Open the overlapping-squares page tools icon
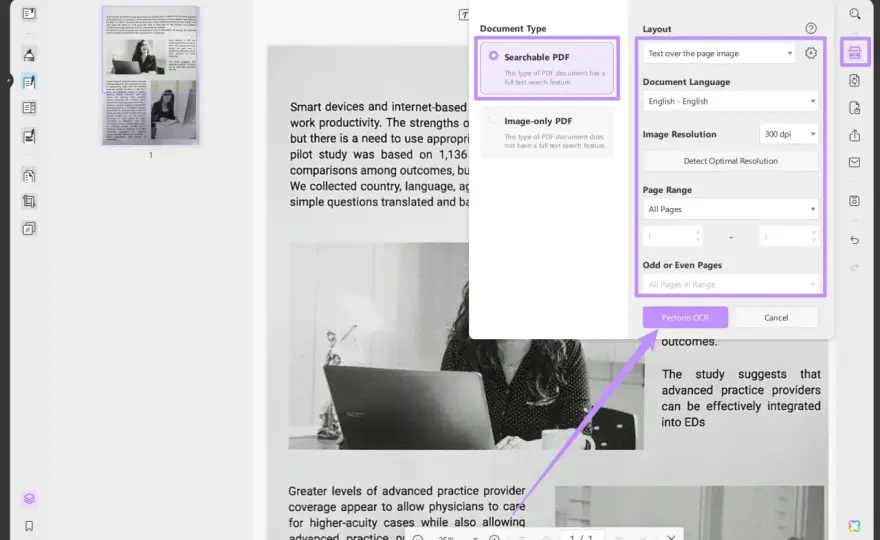 click(29, 228)
